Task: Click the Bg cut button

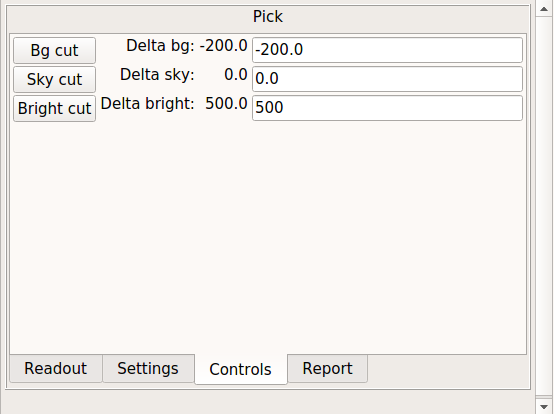Action: 54,51
